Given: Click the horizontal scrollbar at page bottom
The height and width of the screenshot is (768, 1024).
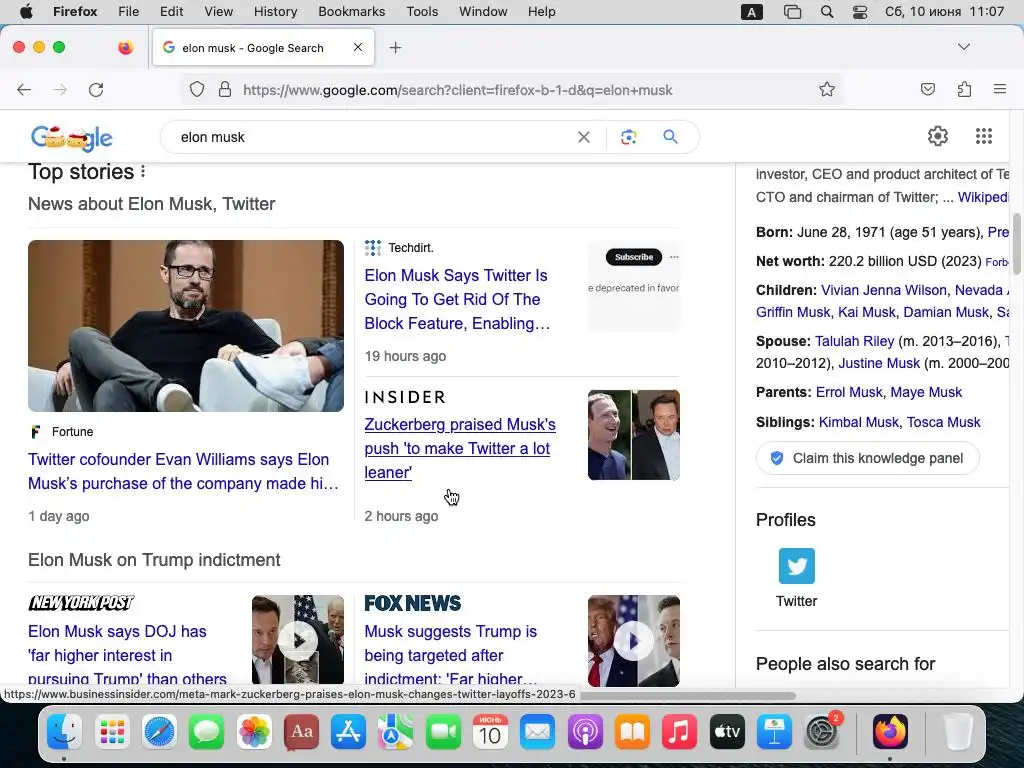Looking at the screenshot, I should 687,696.
